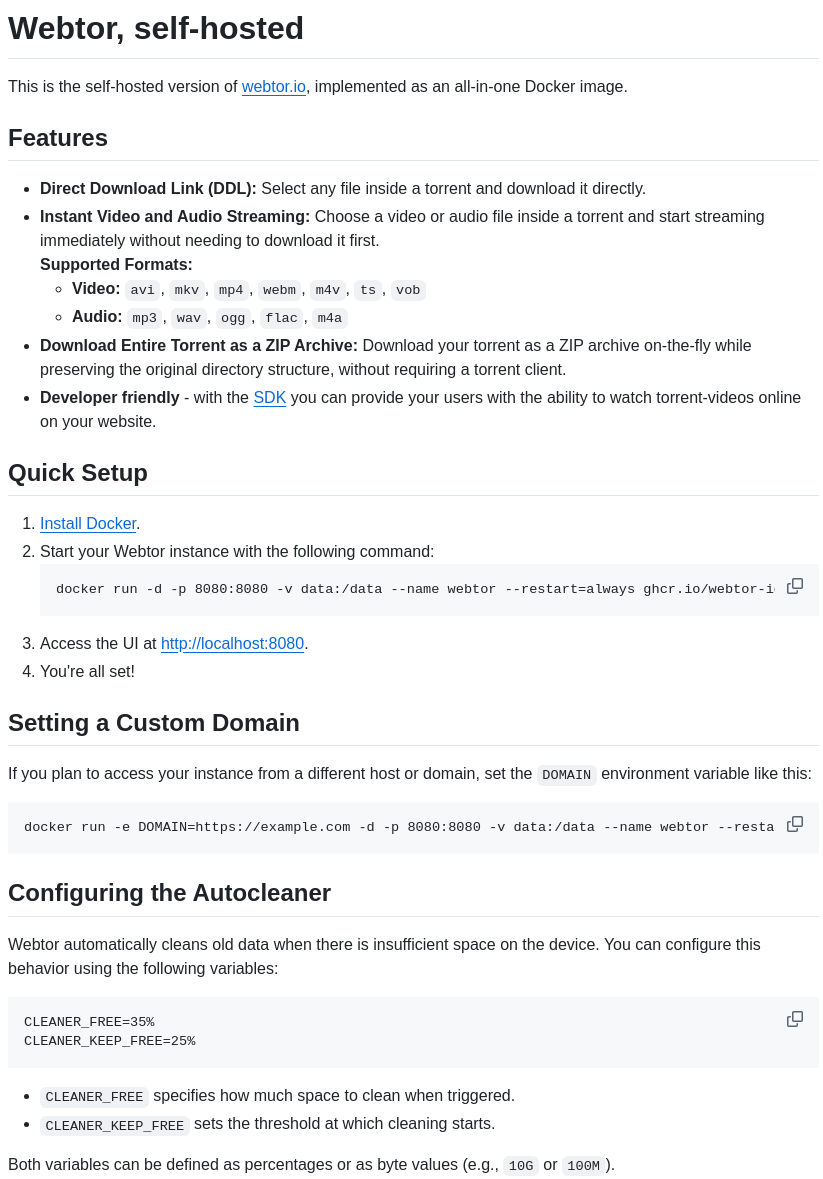Click the Features section heading
Screen dimensions: 823x1179
57,138
